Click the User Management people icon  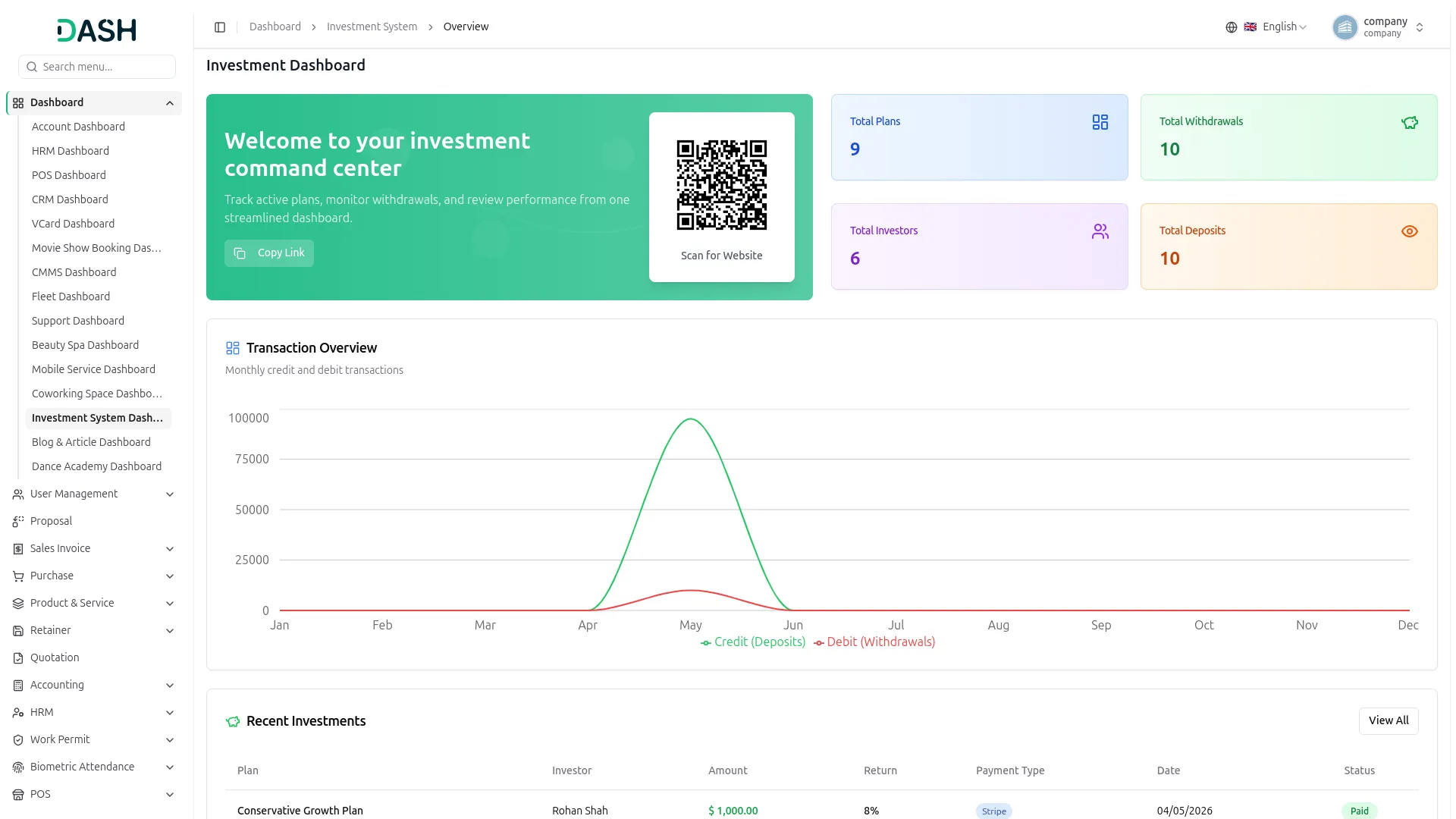click(18, 494)
